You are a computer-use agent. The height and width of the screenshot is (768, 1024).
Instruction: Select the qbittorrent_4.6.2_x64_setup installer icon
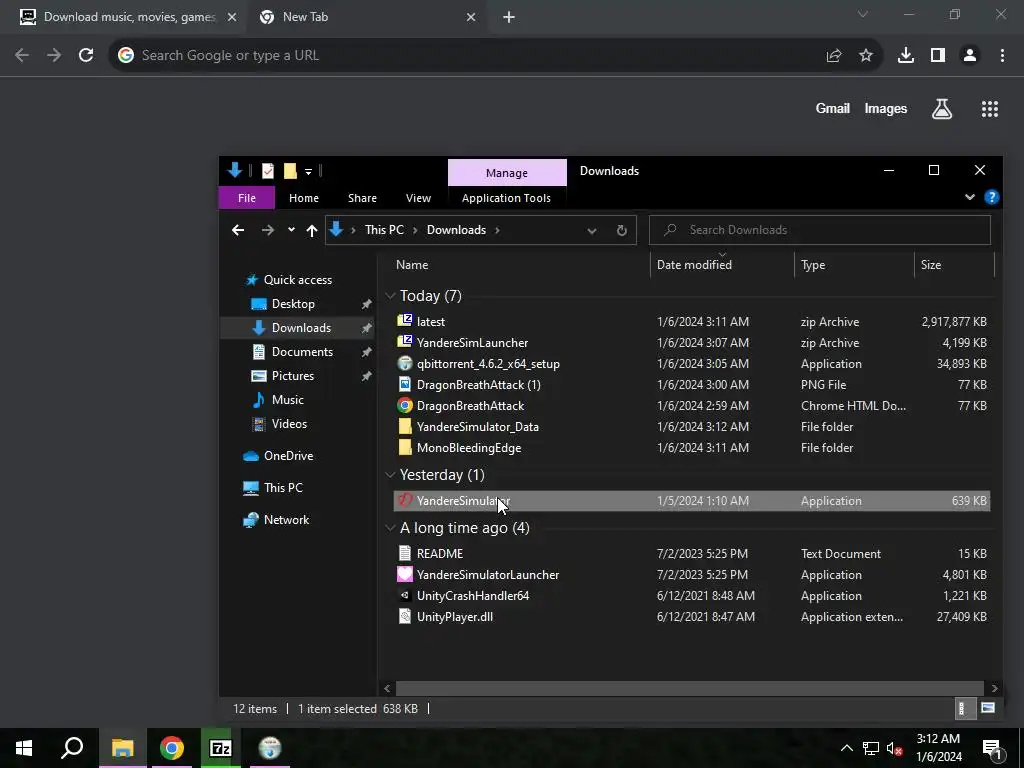click(x=405, y=363)
